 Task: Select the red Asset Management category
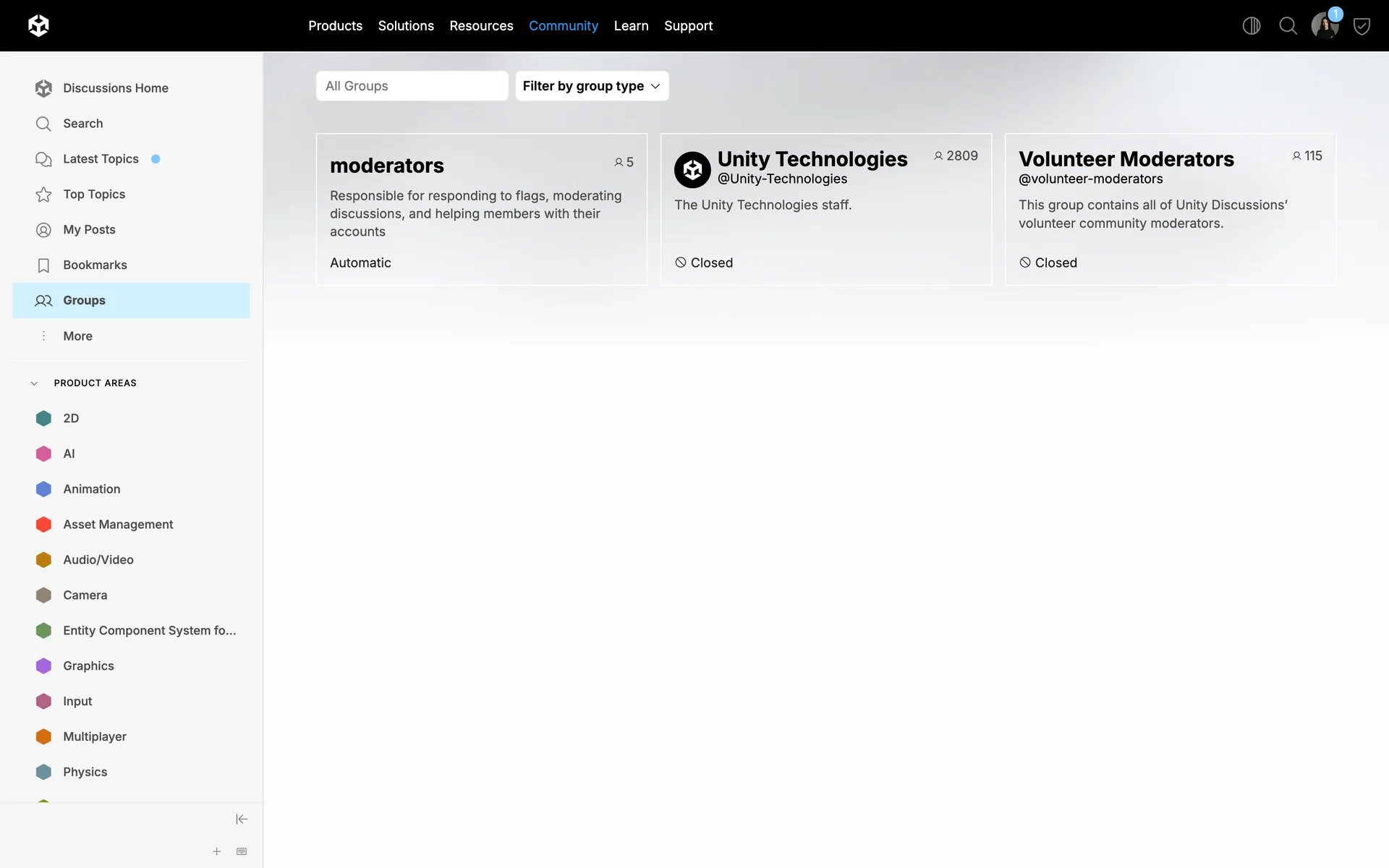tap(117, 524)
